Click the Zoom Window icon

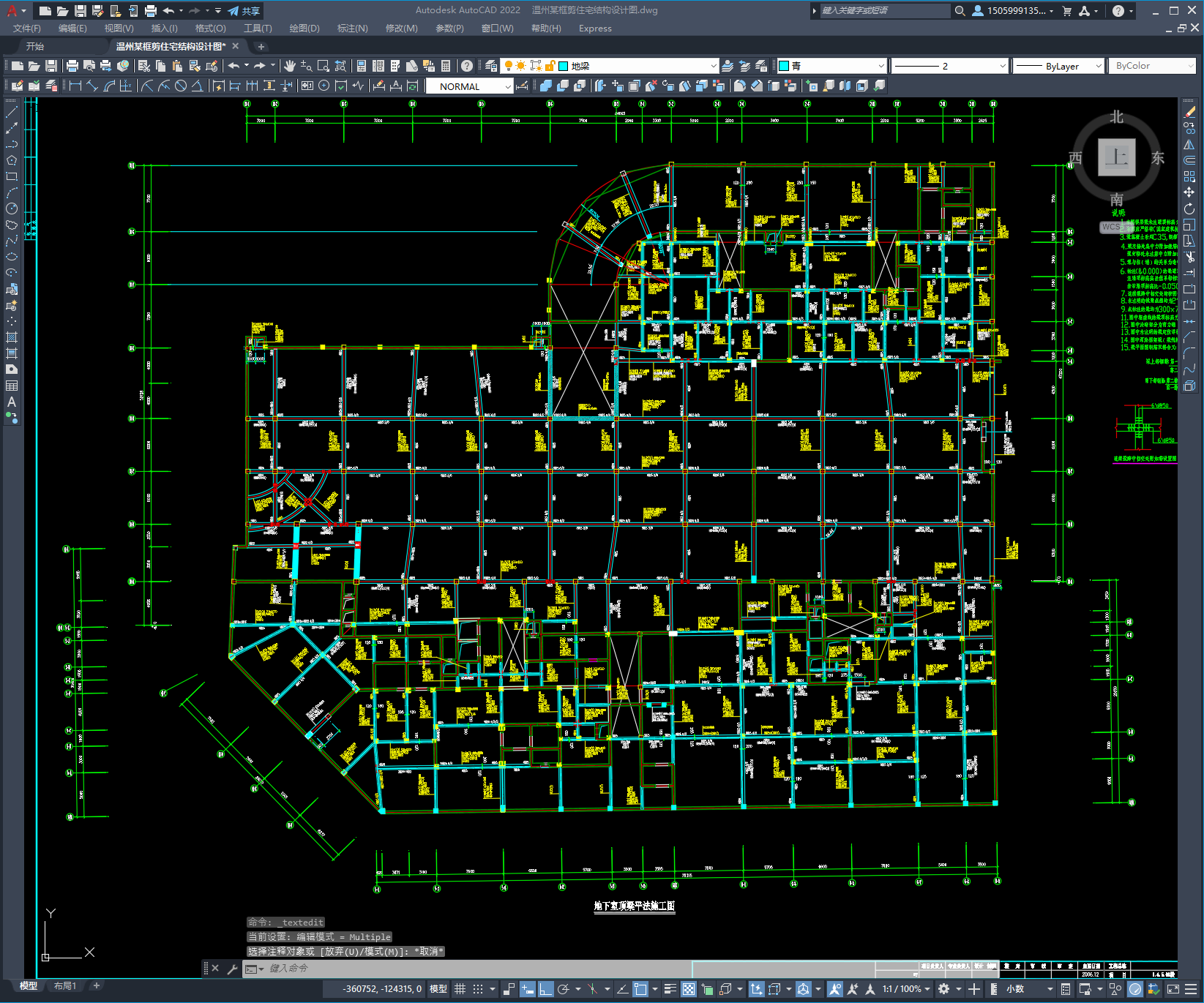pyautogui.click(x=324, y=66)
